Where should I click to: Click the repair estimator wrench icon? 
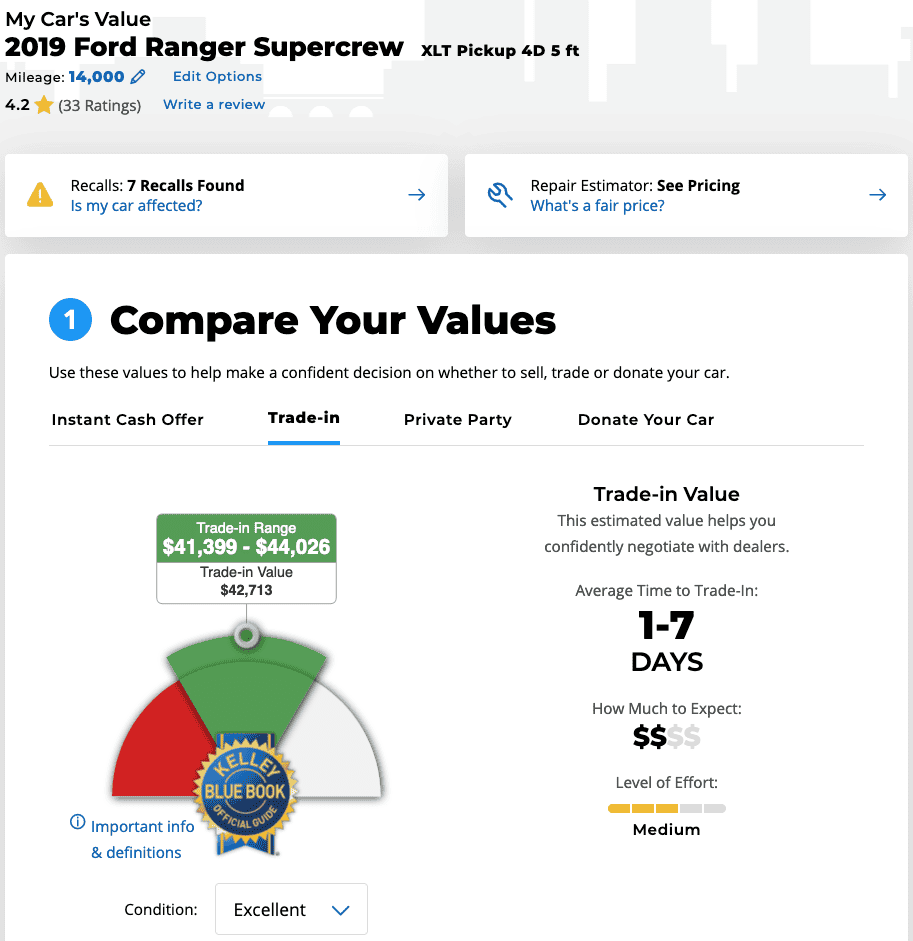click(x=499, y=195)
